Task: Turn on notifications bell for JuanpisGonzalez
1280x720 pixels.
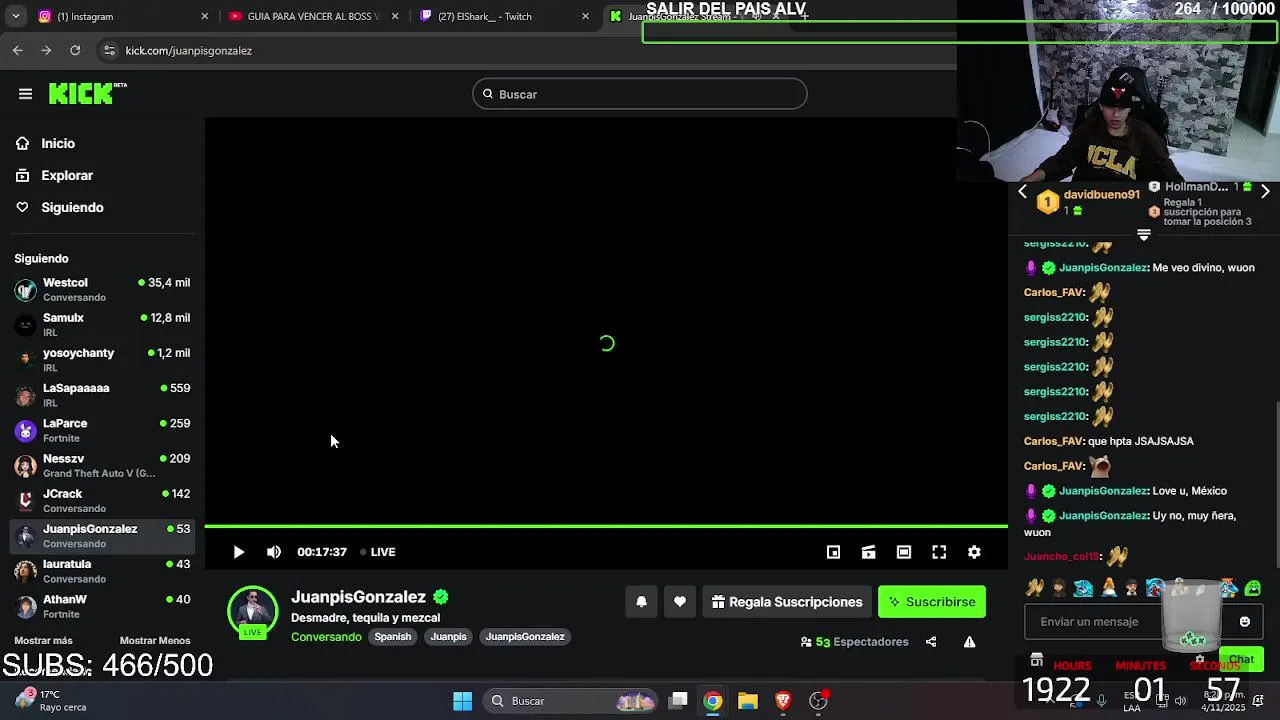Action: click(x=641, y=602)
